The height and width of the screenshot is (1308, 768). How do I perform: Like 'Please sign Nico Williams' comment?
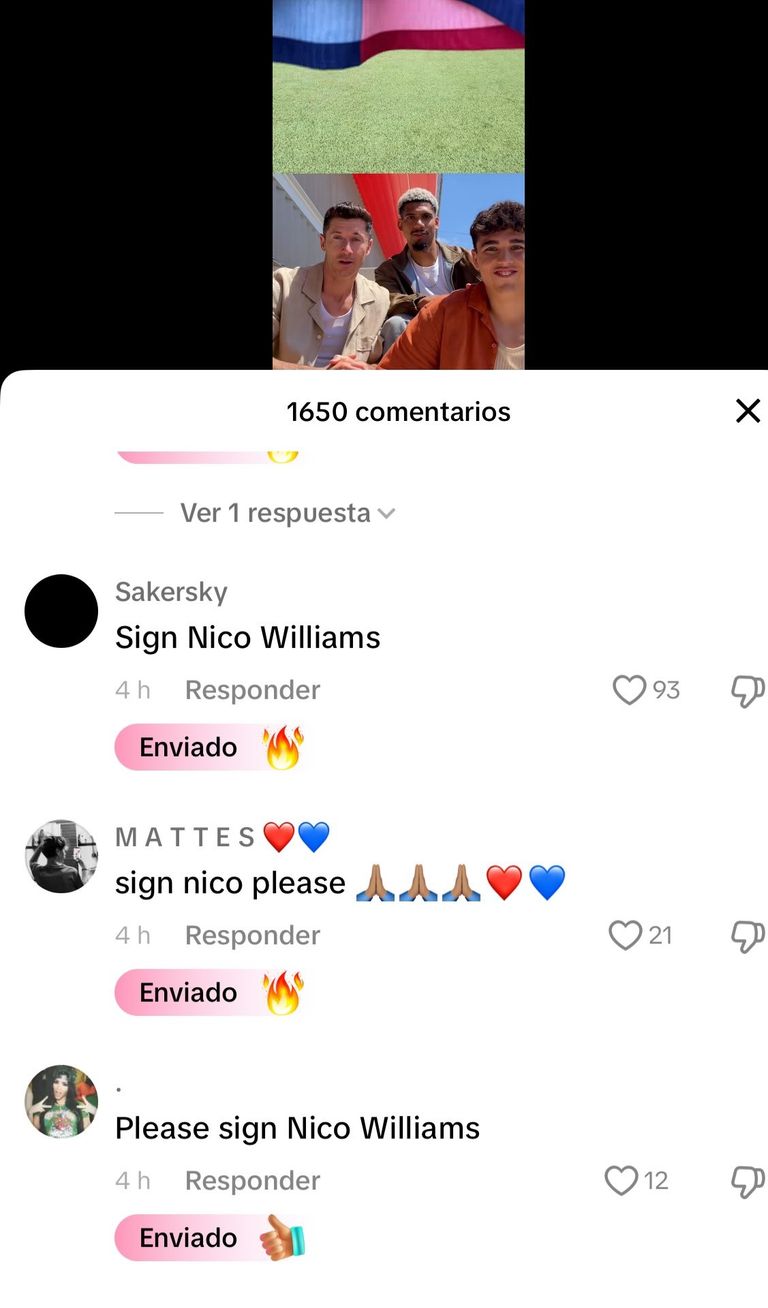point(621,1180)
